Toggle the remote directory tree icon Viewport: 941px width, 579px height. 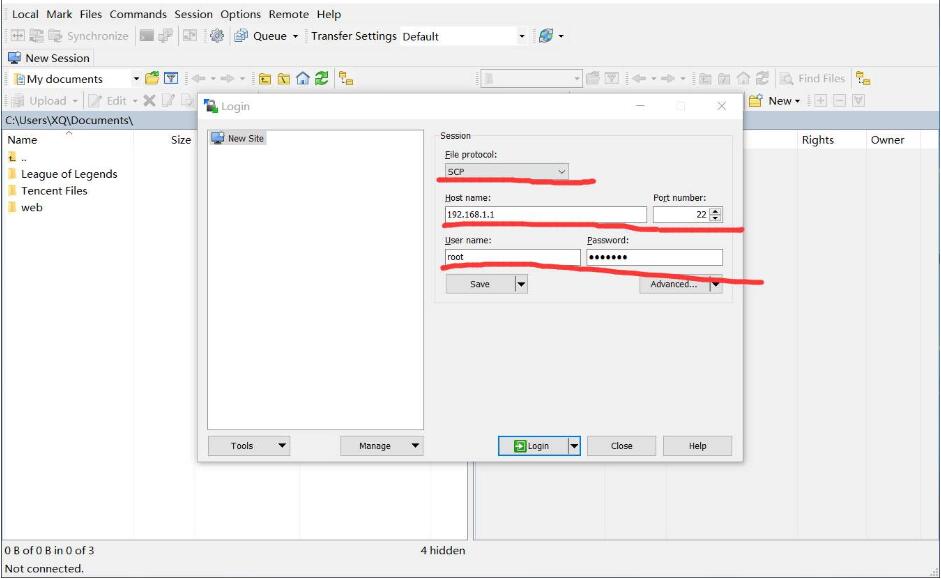(x=863, y=79)
